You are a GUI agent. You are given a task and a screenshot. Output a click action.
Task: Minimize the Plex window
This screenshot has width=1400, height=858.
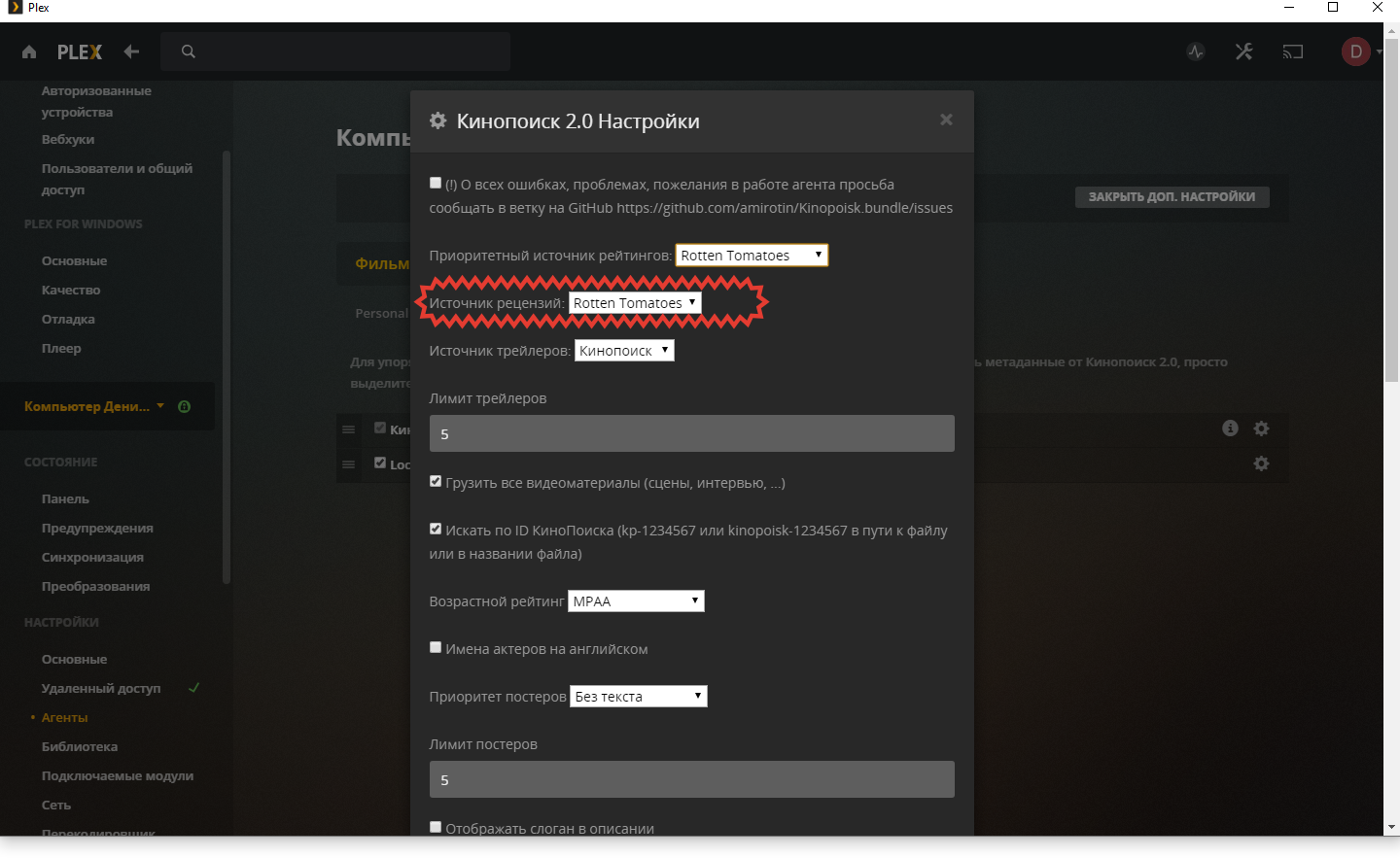[1289, 8]
